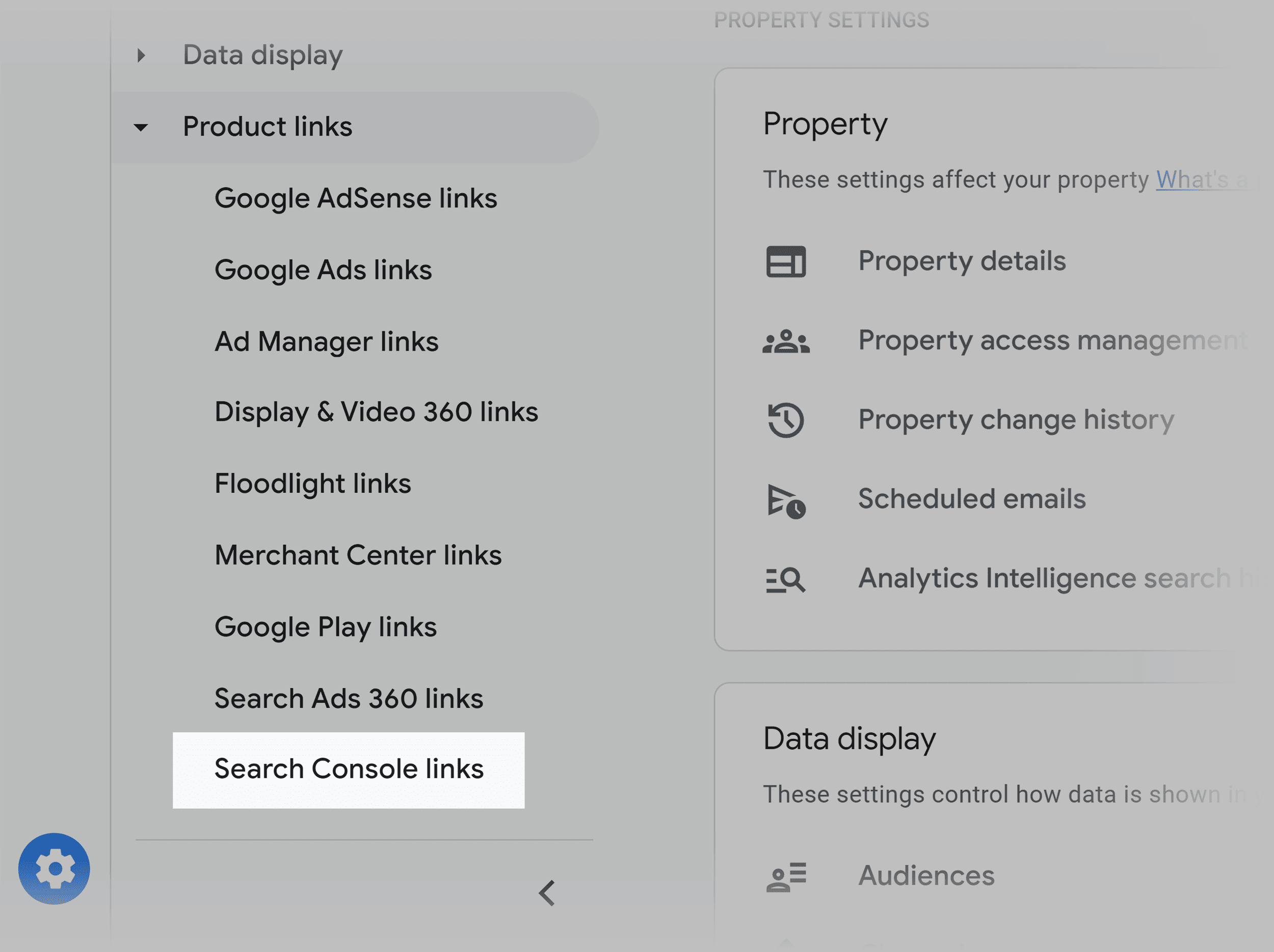Click the Scheduled emails send icon

[786, 500]
